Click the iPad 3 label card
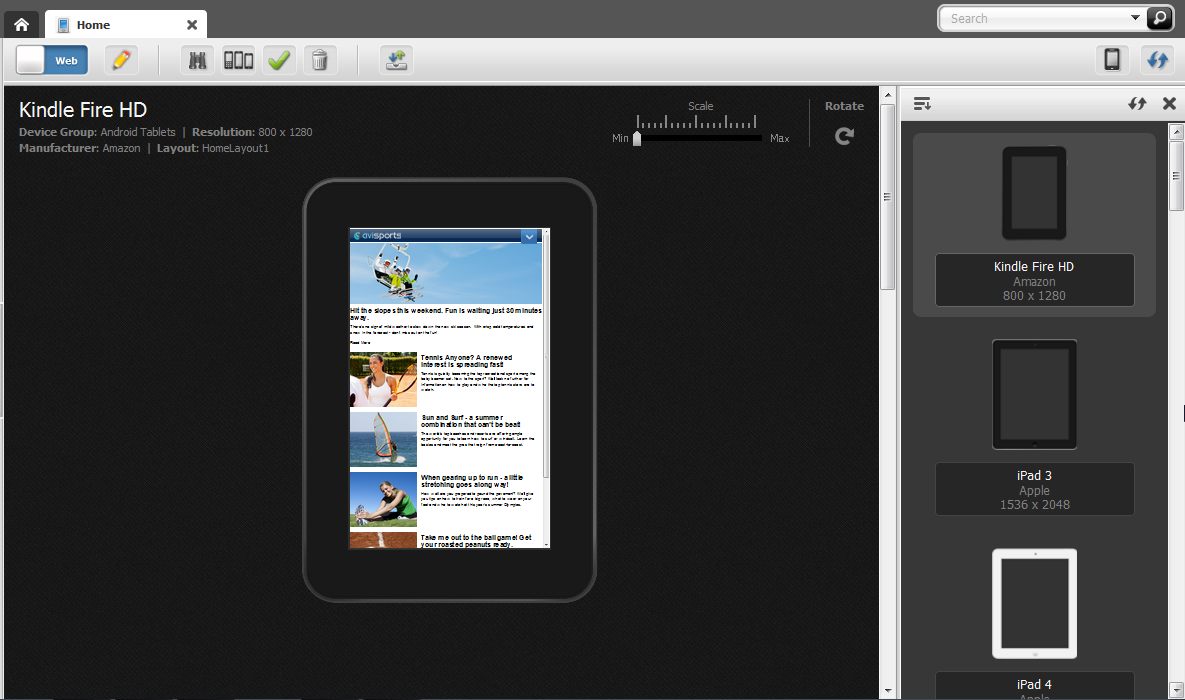The height and width of the screenshot is (700, 1185). (1034, 489)
